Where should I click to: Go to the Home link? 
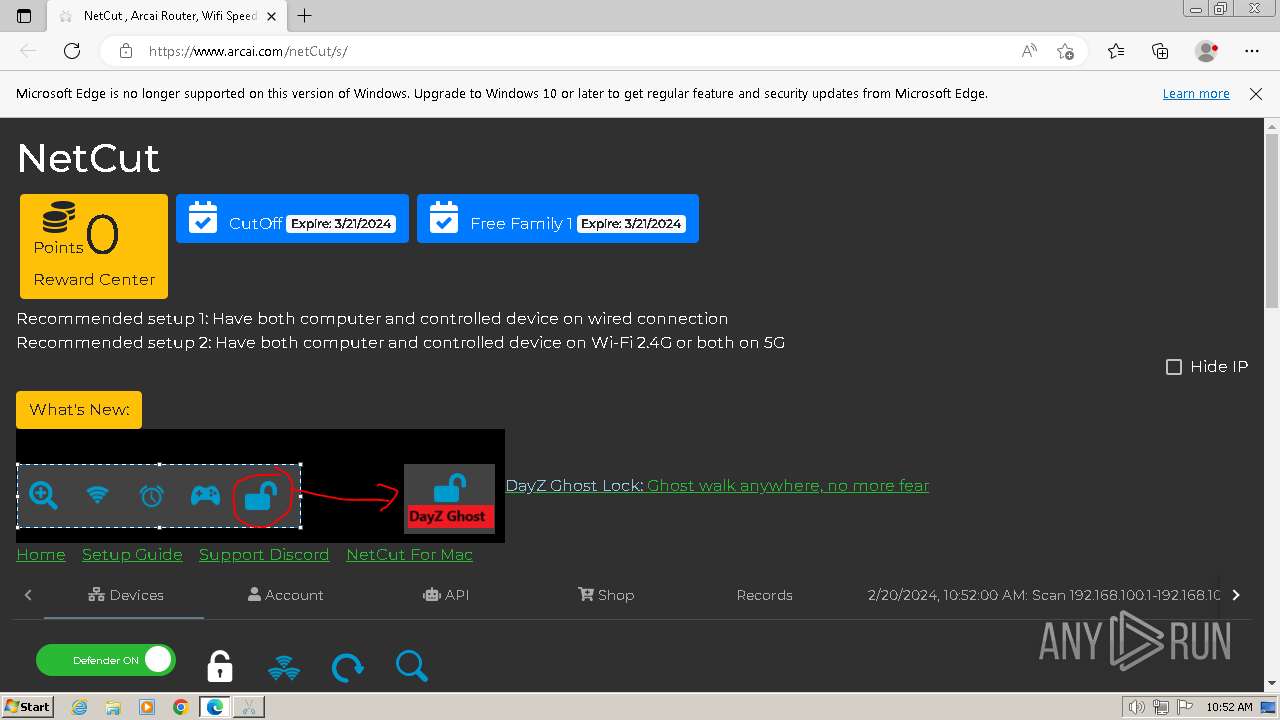[x=41, y=555]
